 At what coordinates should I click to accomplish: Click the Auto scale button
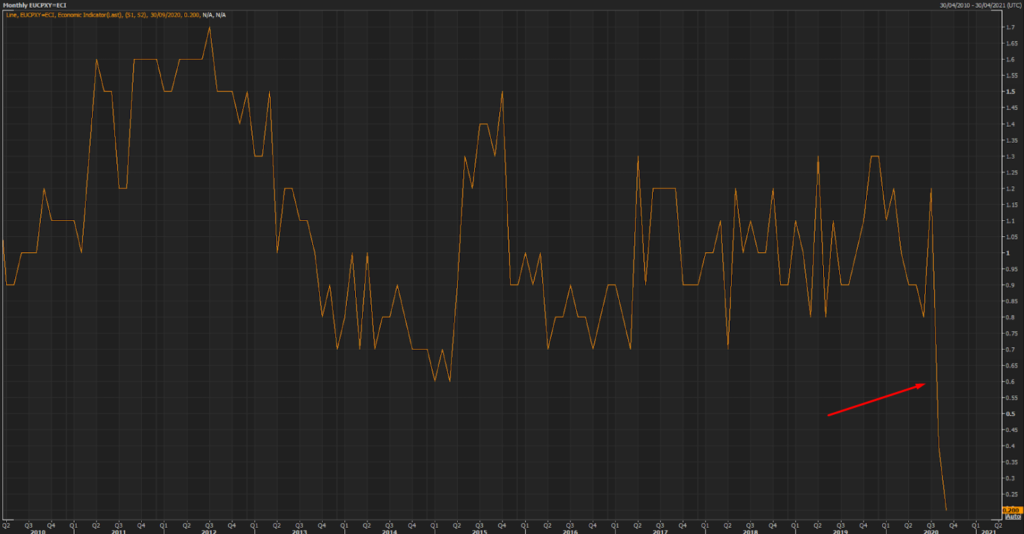[x=1010, y=517]
